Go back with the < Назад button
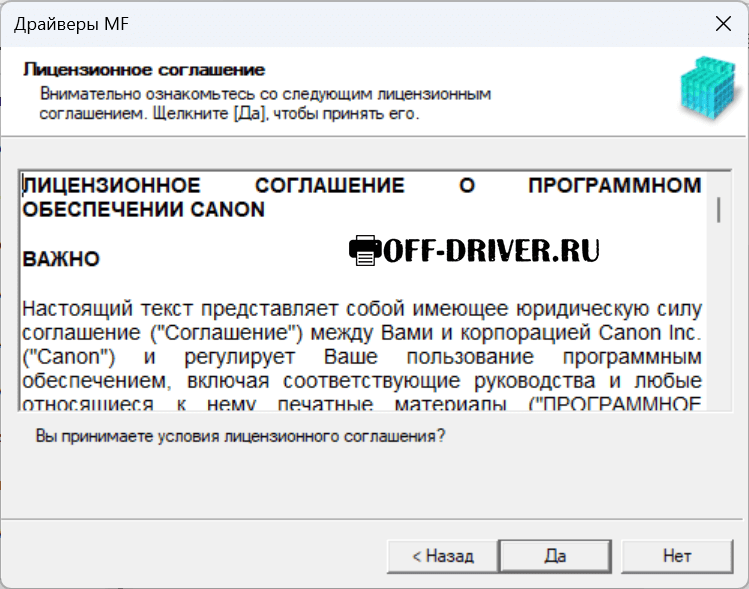Viewport: 749px width, 589px height. click(x=443, y=556)
